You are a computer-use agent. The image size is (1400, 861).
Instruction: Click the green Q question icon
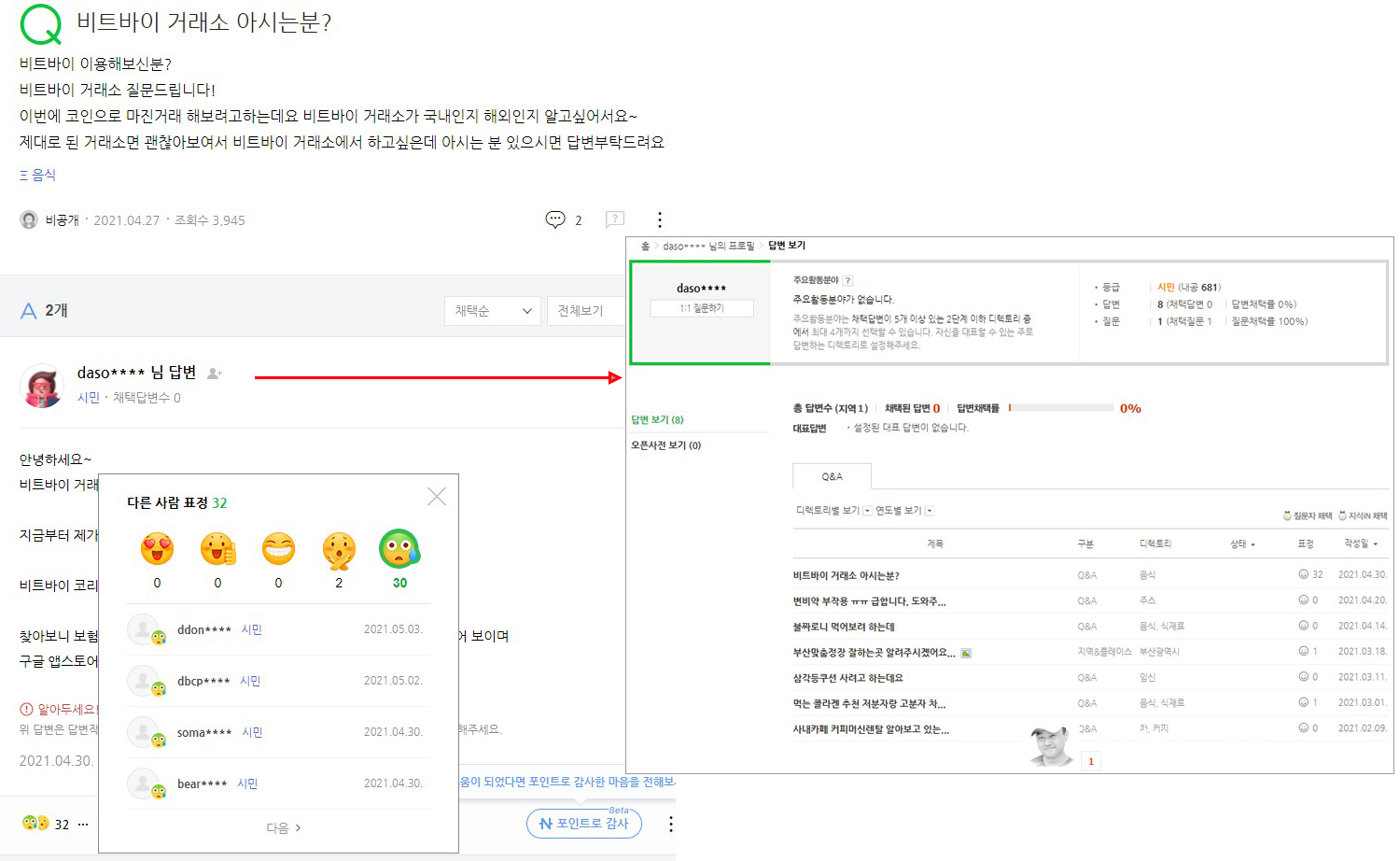click(x=41, y=24)
